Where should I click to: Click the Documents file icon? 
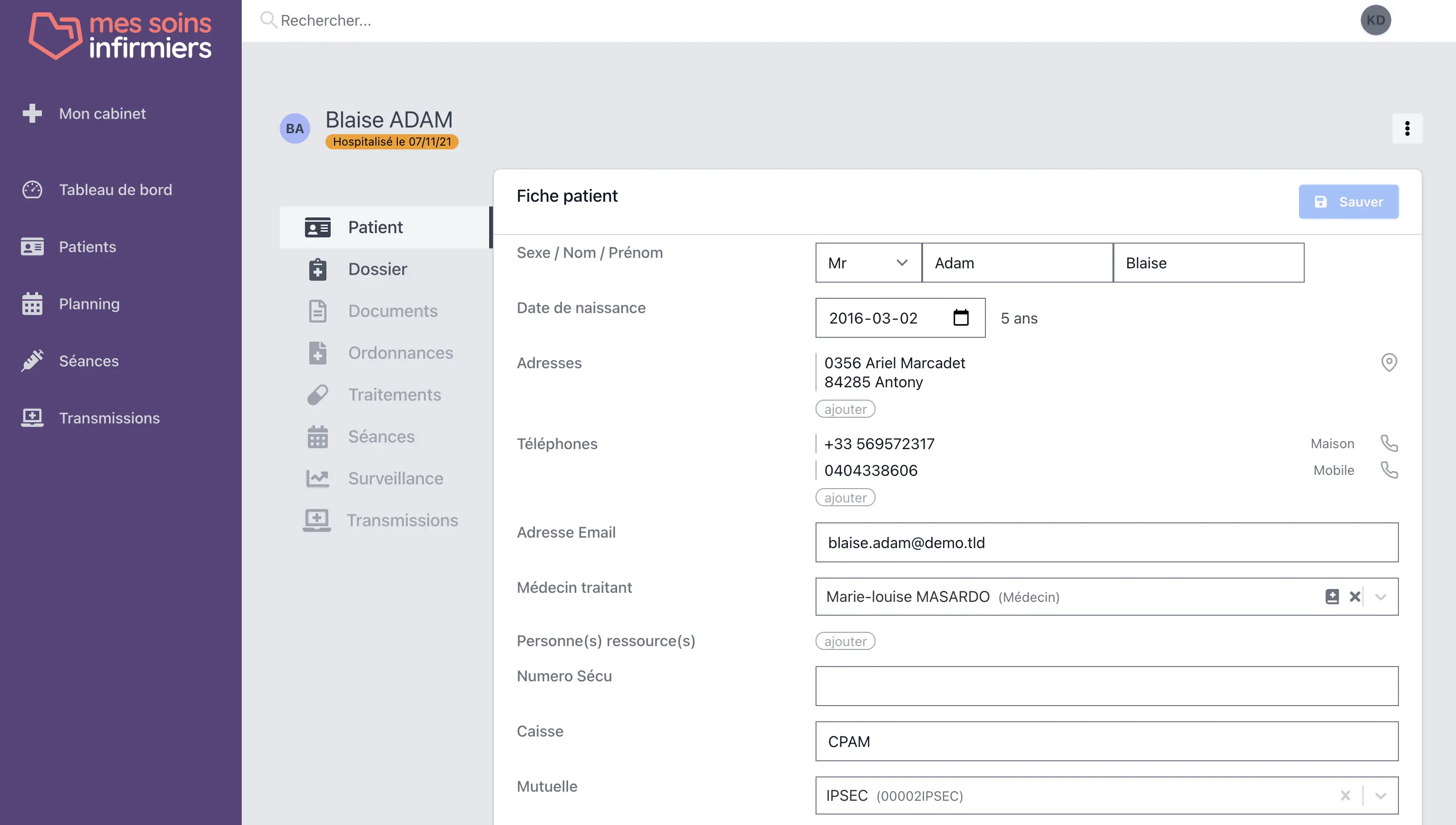click(x=318, y=311)
